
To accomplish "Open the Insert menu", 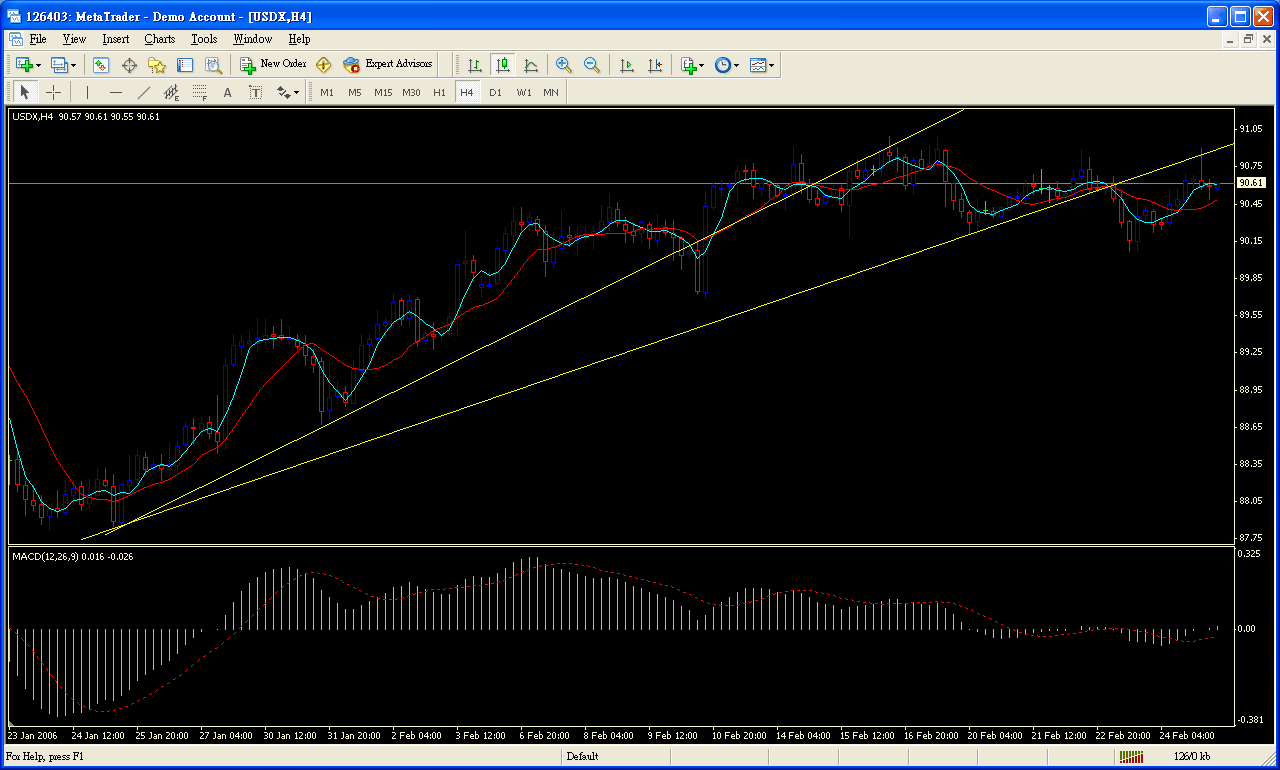I will pos(115,39).
